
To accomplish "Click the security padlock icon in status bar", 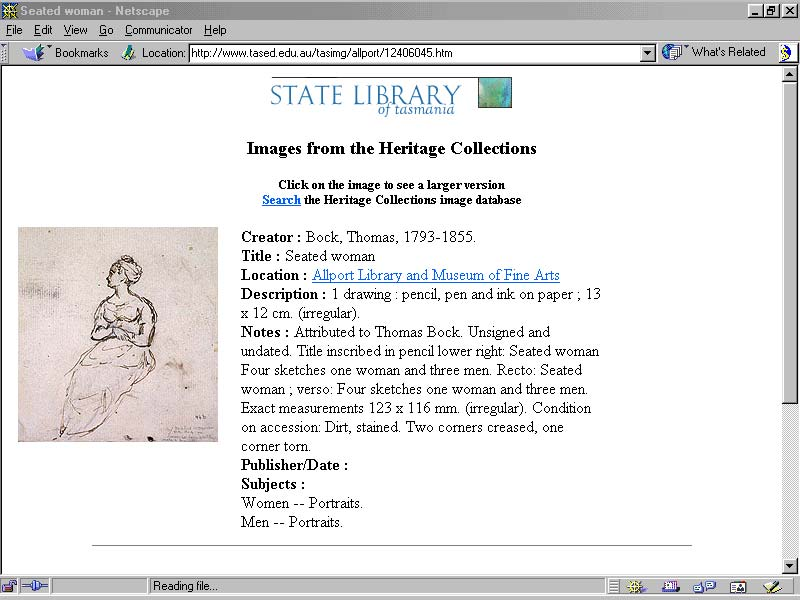I will 9,586.
